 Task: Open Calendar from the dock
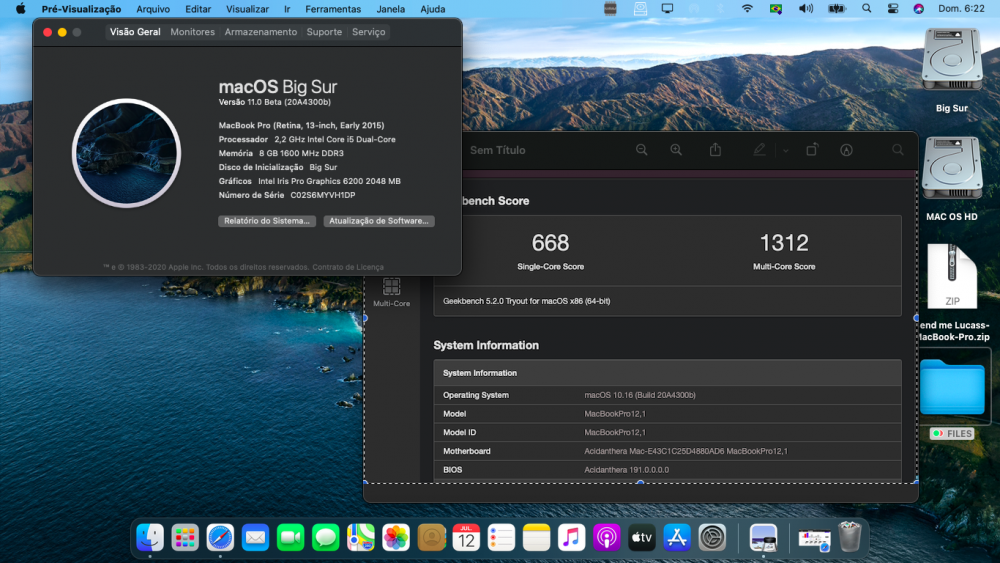pyautogui.click(x=466, y=537)
